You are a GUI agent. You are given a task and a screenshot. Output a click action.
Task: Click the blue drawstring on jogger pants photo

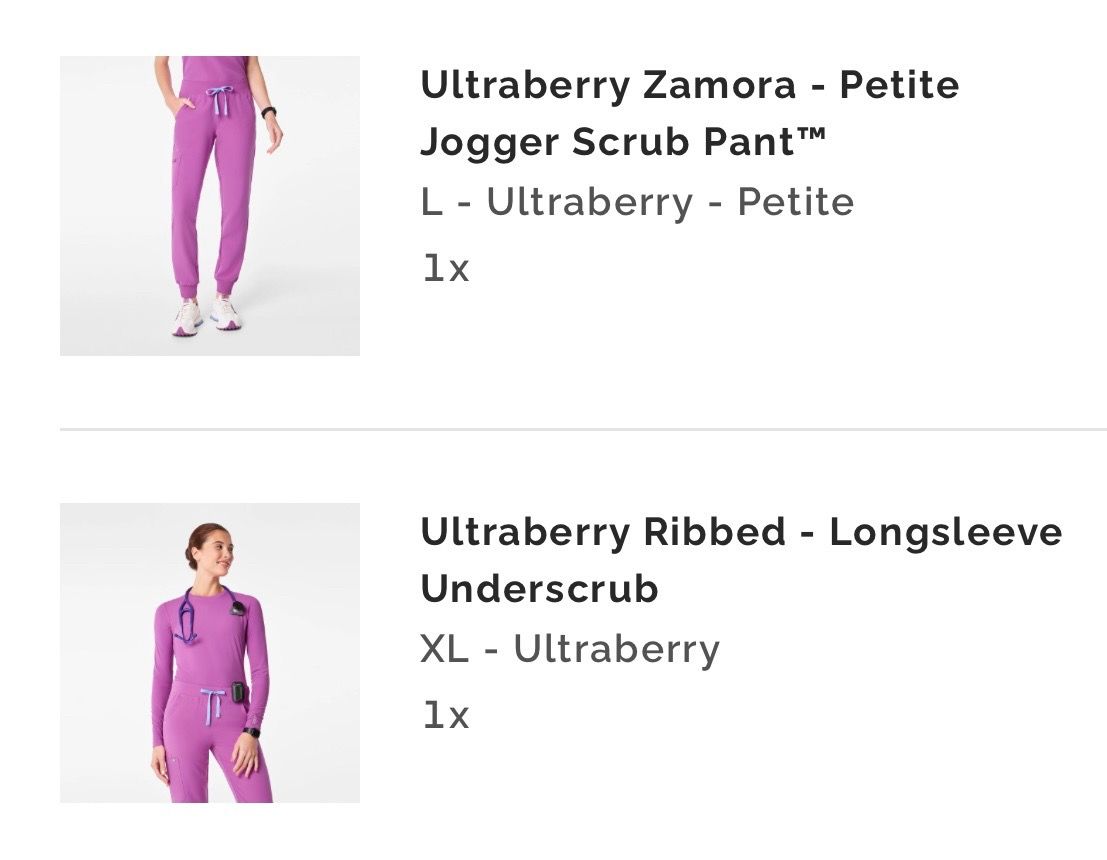(x=220, y=100)
